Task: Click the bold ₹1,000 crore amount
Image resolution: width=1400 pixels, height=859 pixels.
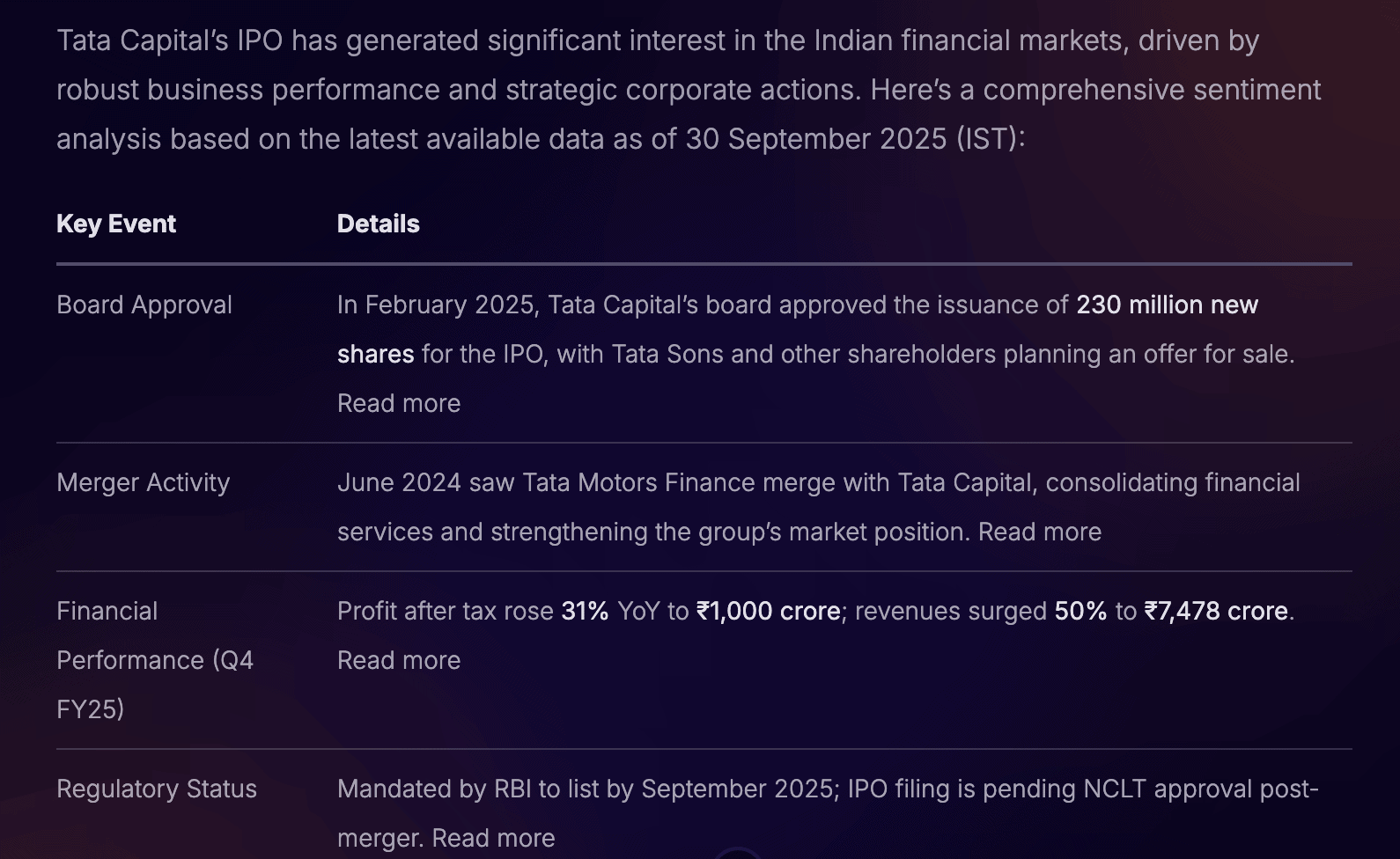Action: click(768, 611)
